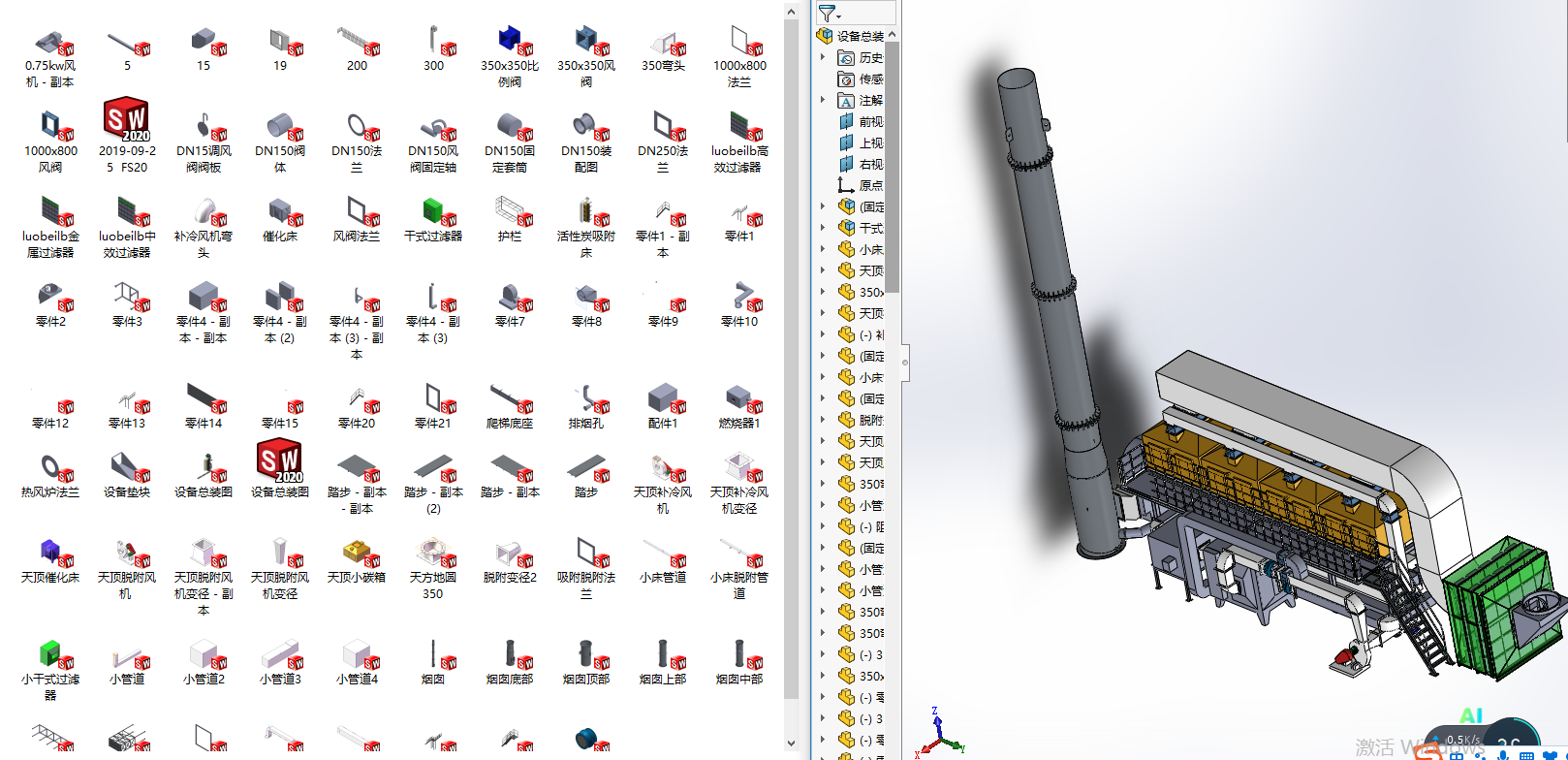1568x760 pixels.
Task: Click the 燃烧器1 burner file icon
Action: [x=739, y=398]
